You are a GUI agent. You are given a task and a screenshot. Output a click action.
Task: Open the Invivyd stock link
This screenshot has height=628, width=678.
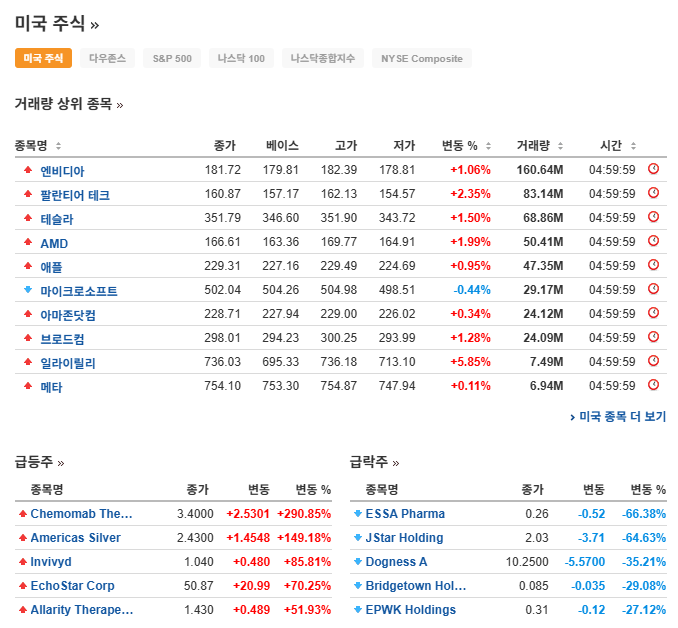tap(51, 562)
